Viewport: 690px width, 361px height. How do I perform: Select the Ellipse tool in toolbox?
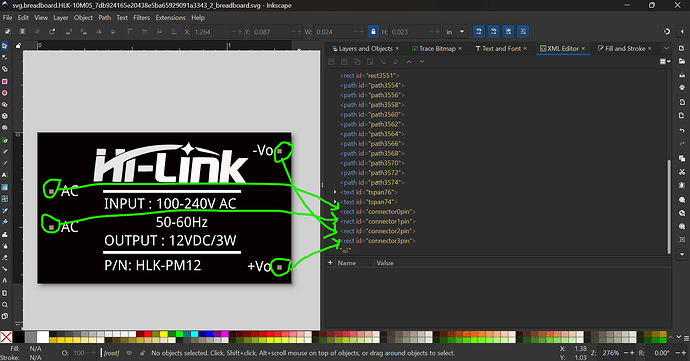pos(5,93)
